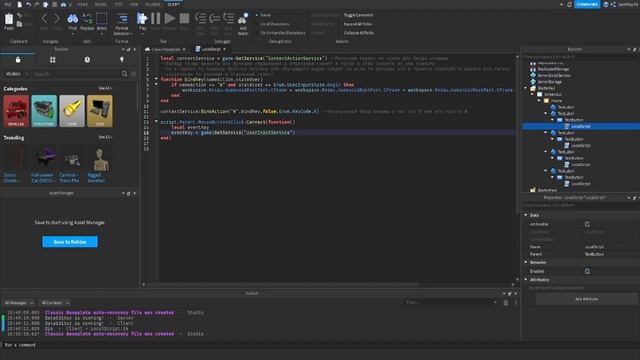
Task: Click the Step Into debugger icon
Action: (x=200, y=18)
